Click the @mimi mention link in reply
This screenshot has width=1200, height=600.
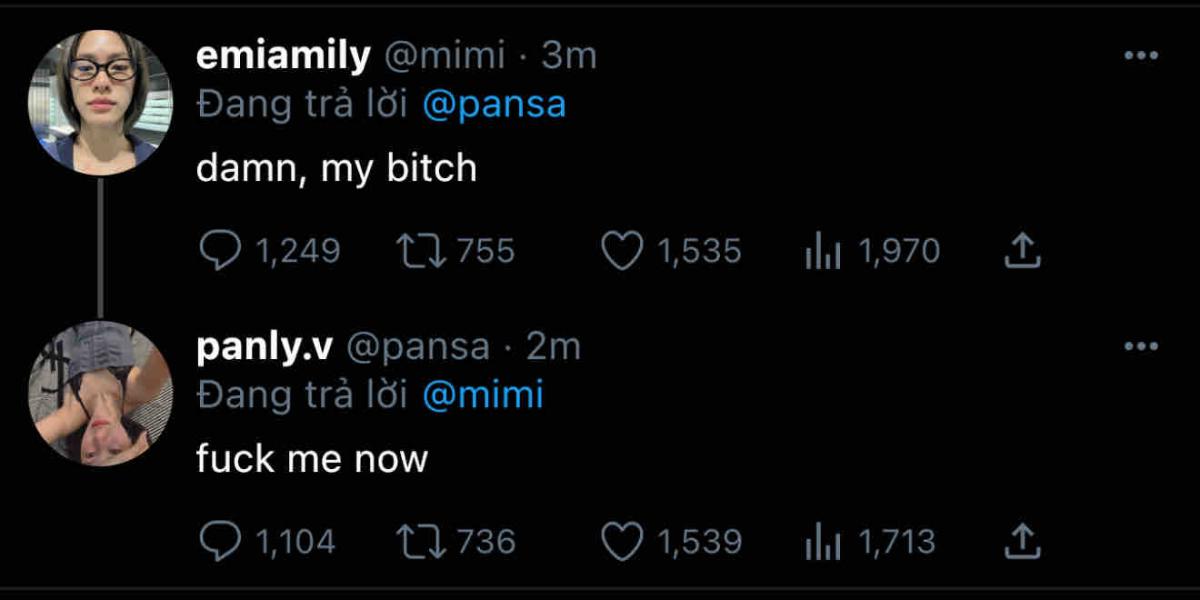[482, 396]
